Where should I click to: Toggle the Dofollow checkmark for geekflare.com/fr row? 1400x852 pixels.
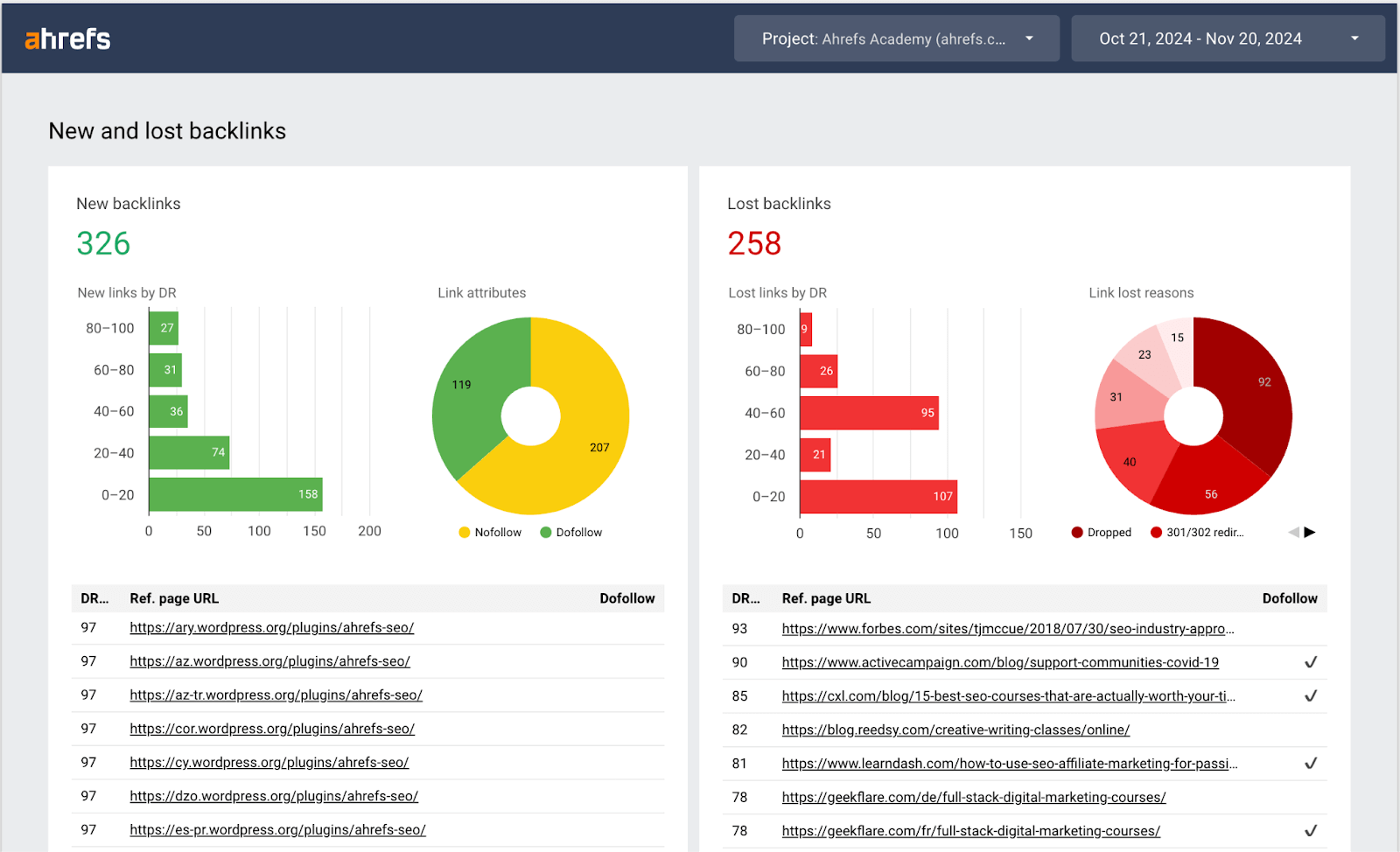1312,830
